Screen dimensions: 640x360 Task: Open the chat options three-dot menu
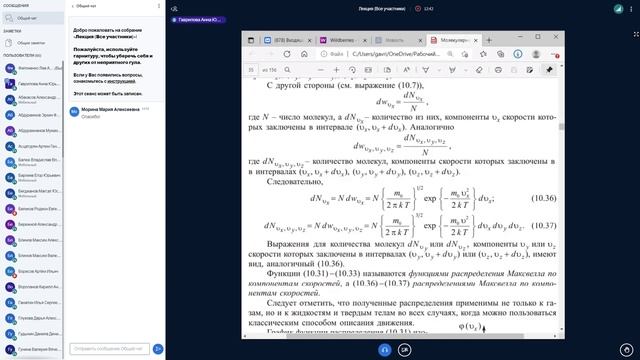pos(158,6)
